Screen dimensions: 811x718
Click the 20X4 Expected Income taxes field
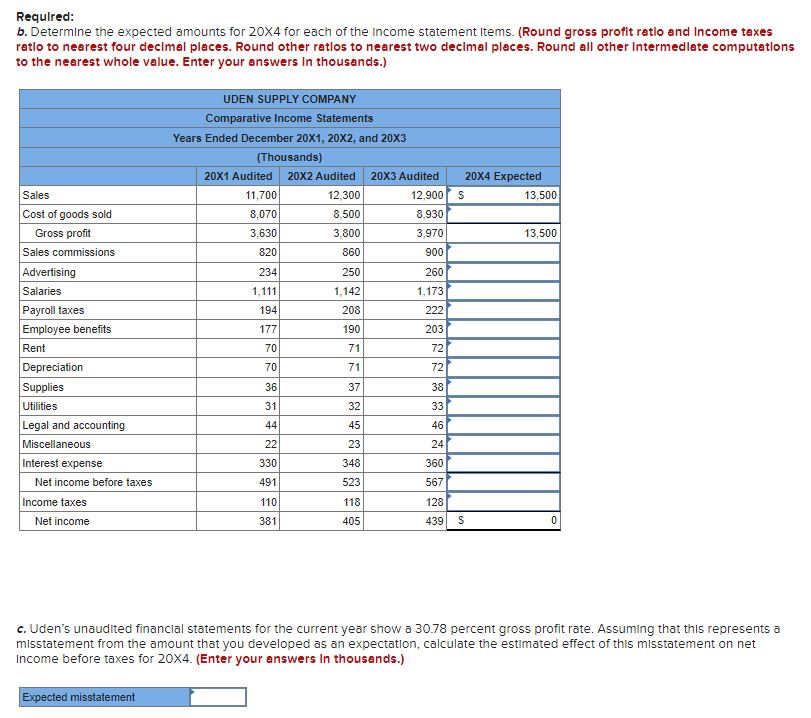pos(503,502)
